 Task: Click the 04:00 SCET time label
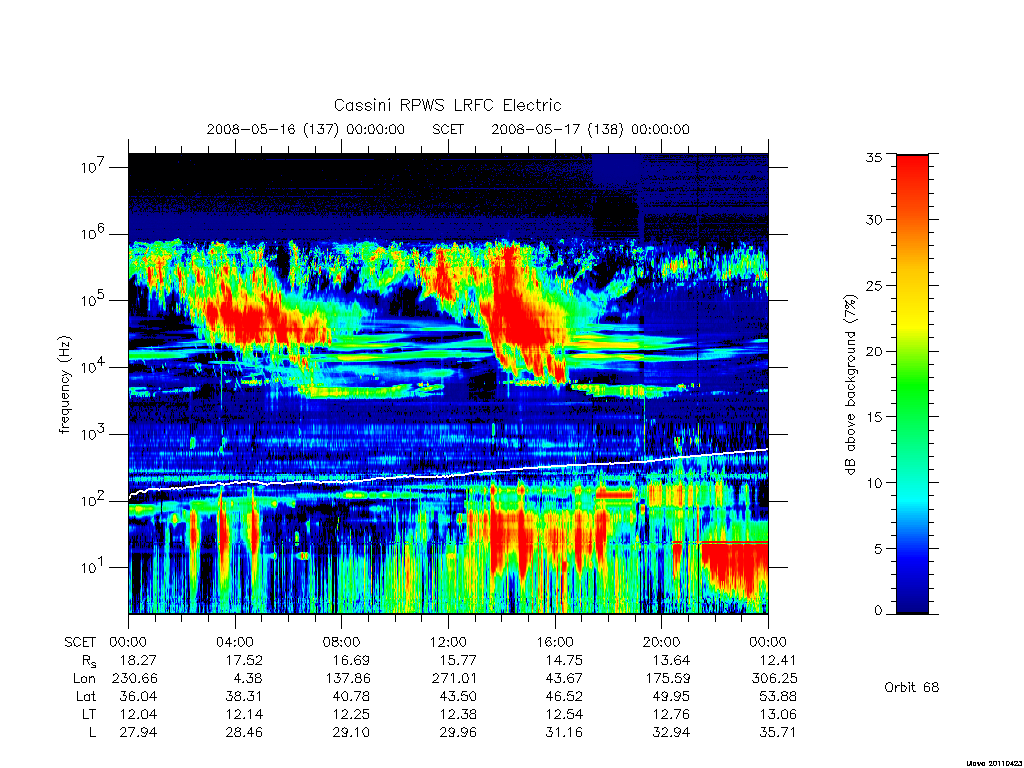coord(234,642)
